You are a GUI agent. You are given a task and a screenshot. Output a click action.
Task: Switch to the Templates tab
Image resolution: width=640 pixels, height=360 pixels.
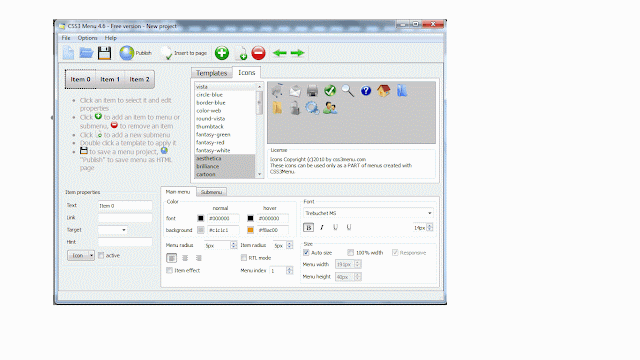(x=211, y=73)
